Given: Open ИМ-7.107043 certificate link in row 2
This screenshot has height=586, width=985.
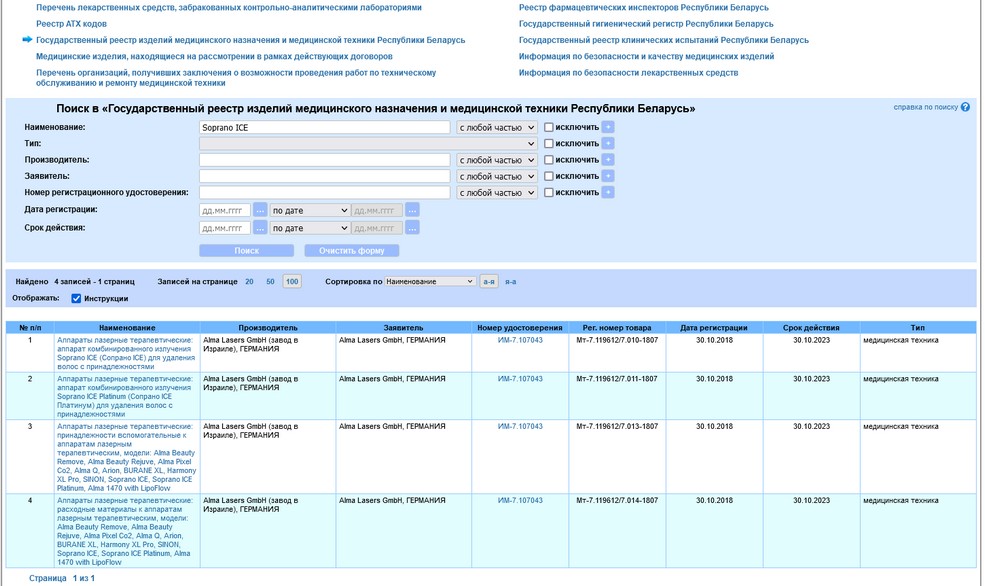Looking at the screenshot, I should [x=520, y=379].
